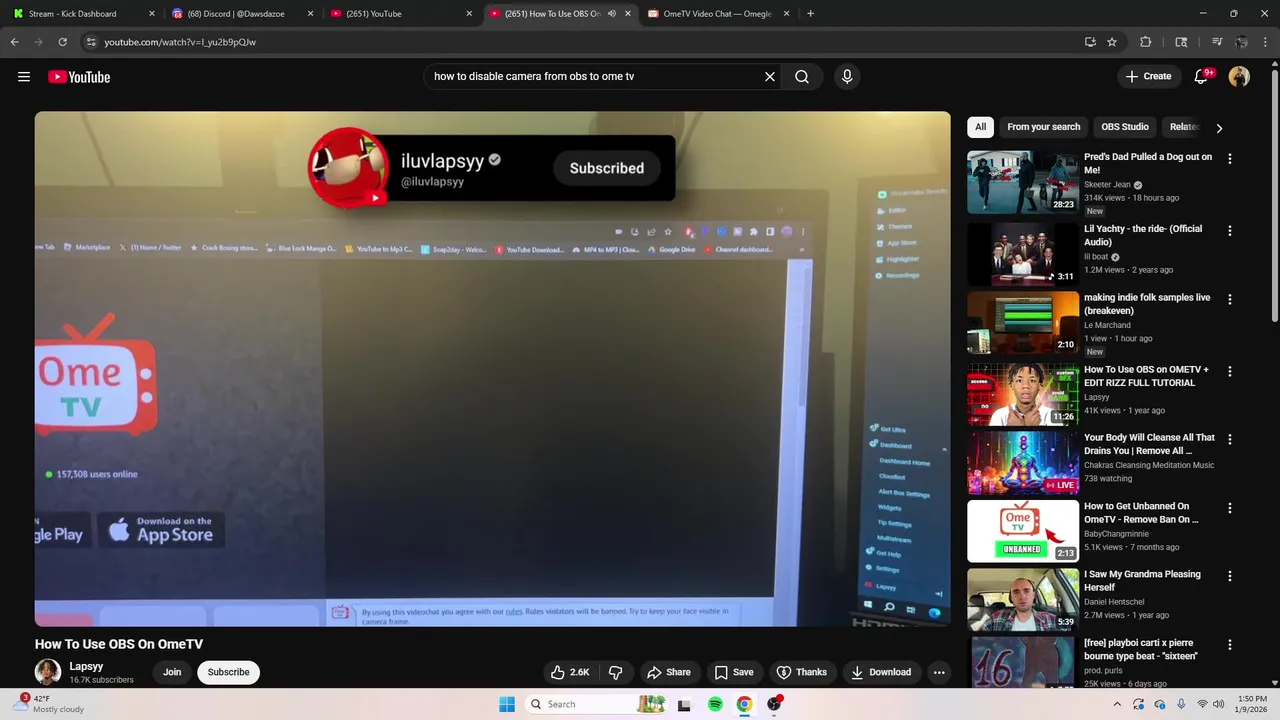Open the clock showing 1:50 PM

[x=1252, y=704]
